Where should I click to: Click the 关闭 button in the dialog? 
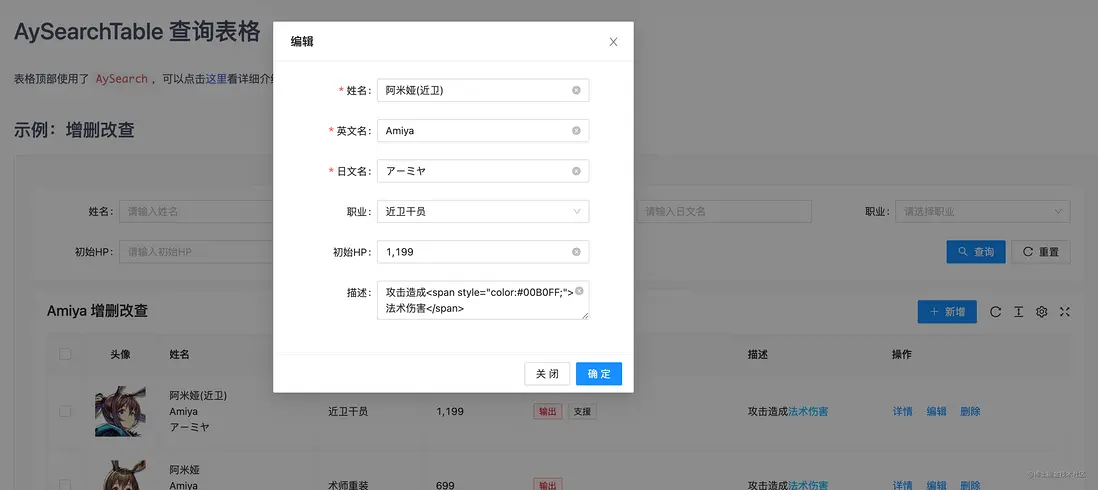pyautogui.click(x=547, y=374)
